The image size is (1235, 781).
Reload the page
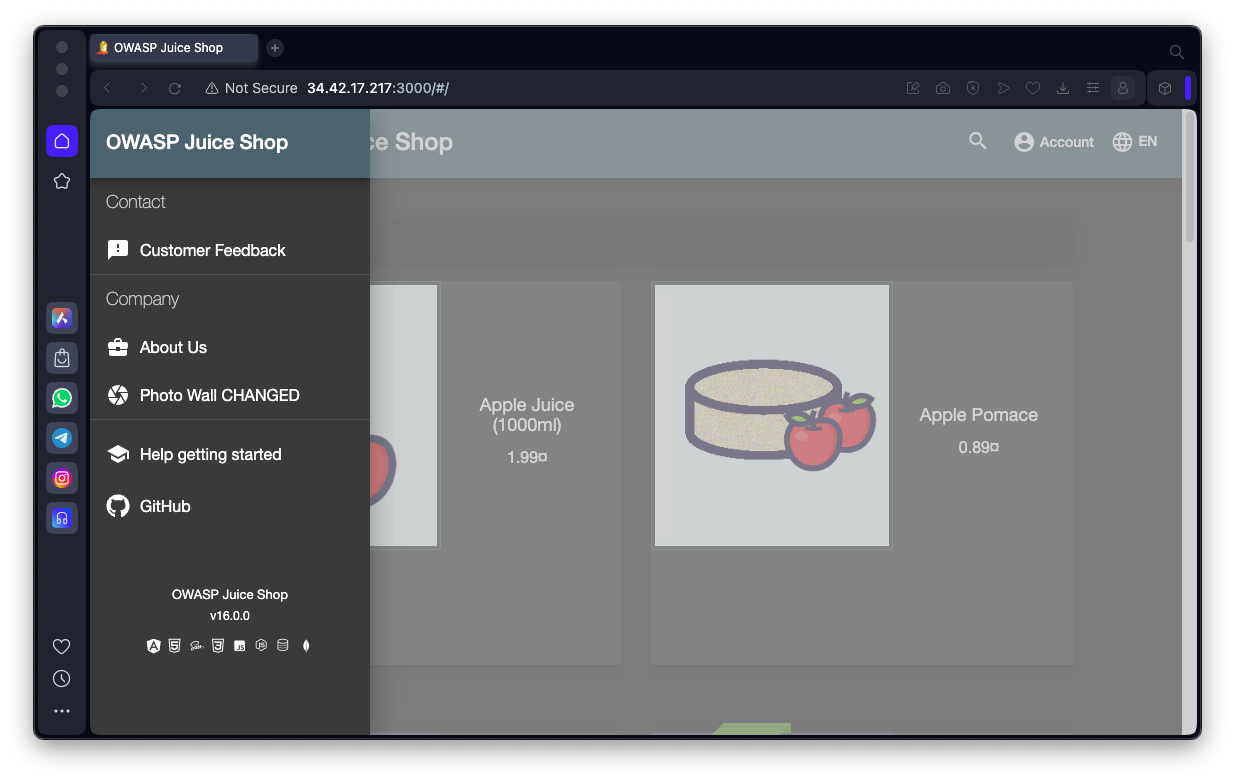pyautogui.click(x=175, y=88)
